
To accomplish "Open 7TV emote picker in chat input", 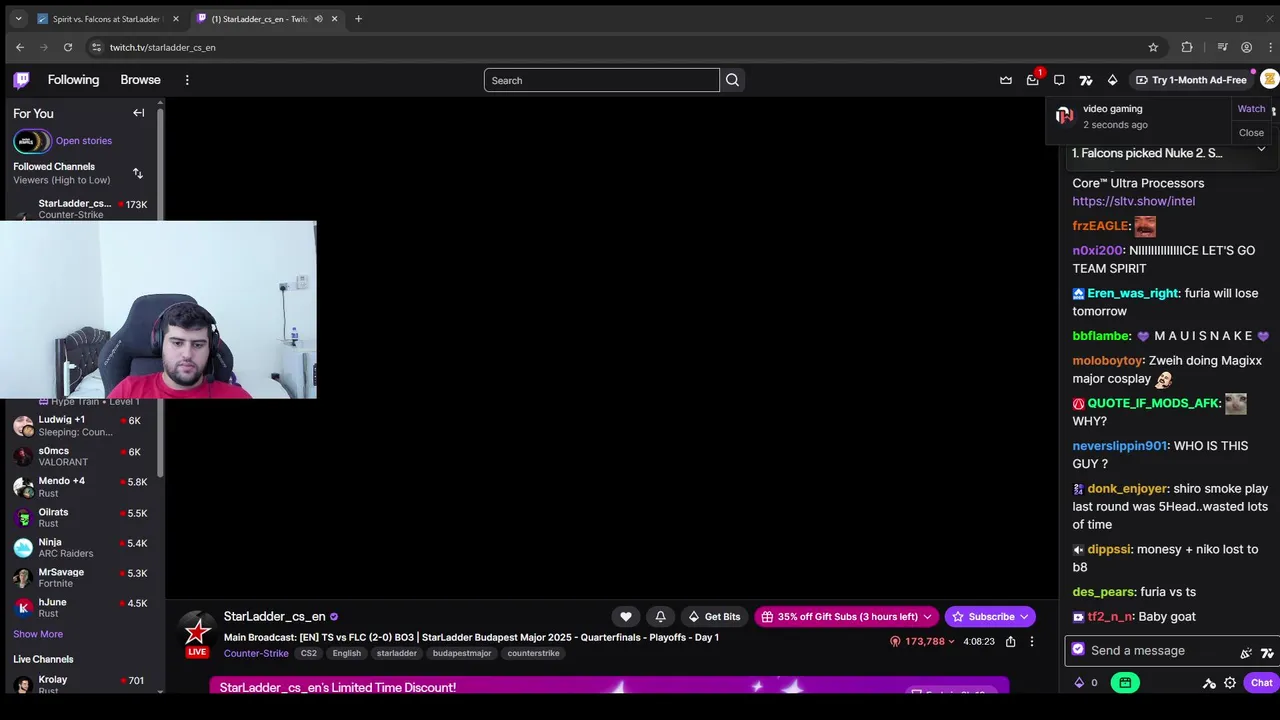I will (x=1267, y=653).
